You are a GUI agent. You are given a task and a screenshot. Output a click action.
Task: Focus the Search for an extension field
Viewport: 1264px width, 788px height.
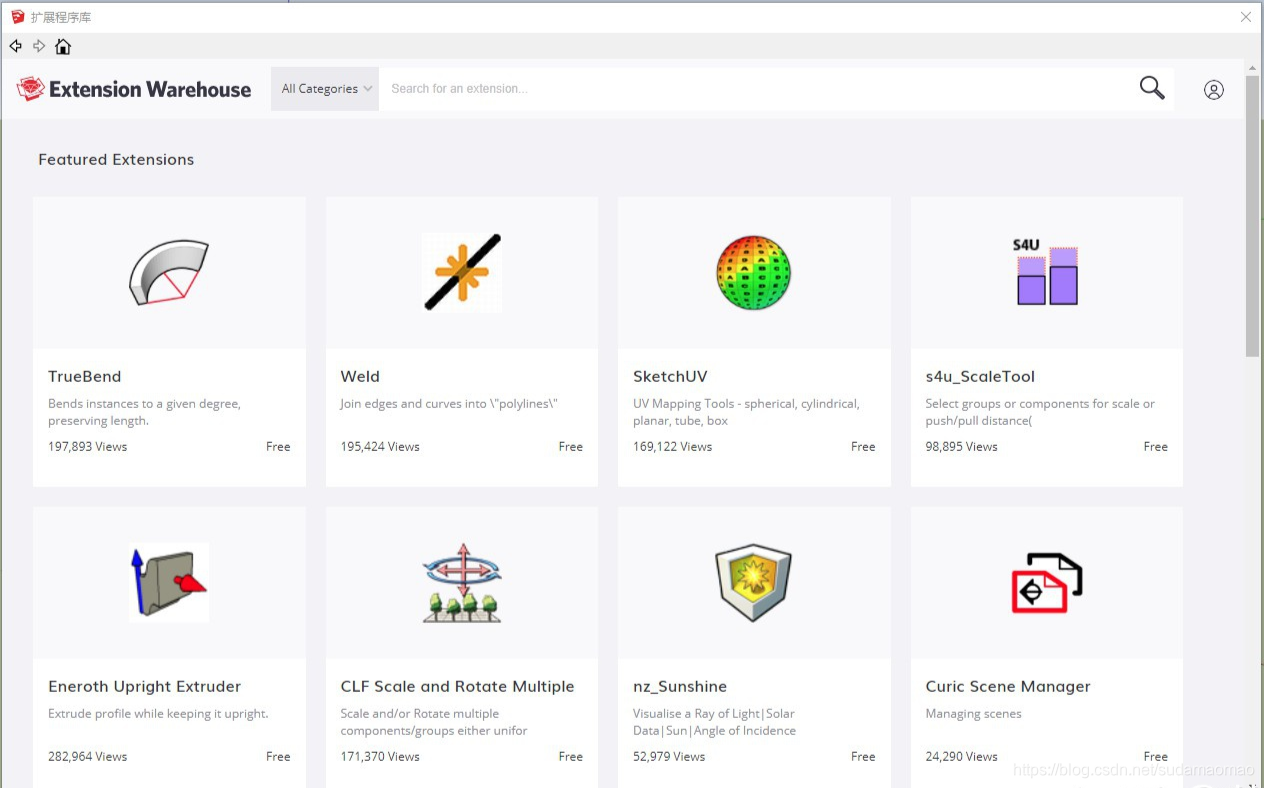(757, 89)
